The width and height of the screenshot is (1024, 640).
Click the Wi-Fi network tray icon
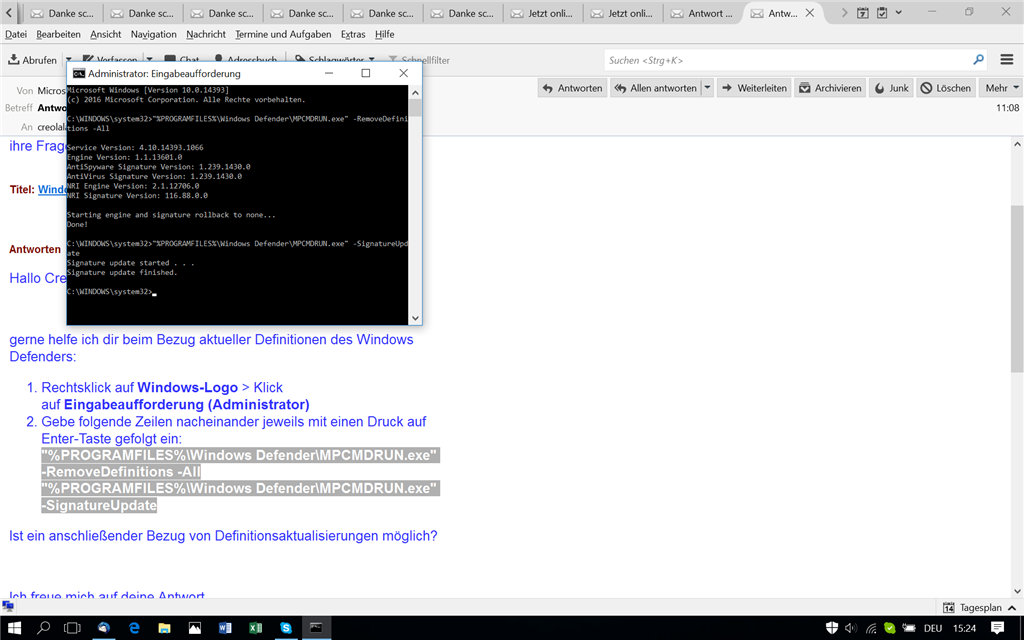pyautogui.click(x=871, y=628)
